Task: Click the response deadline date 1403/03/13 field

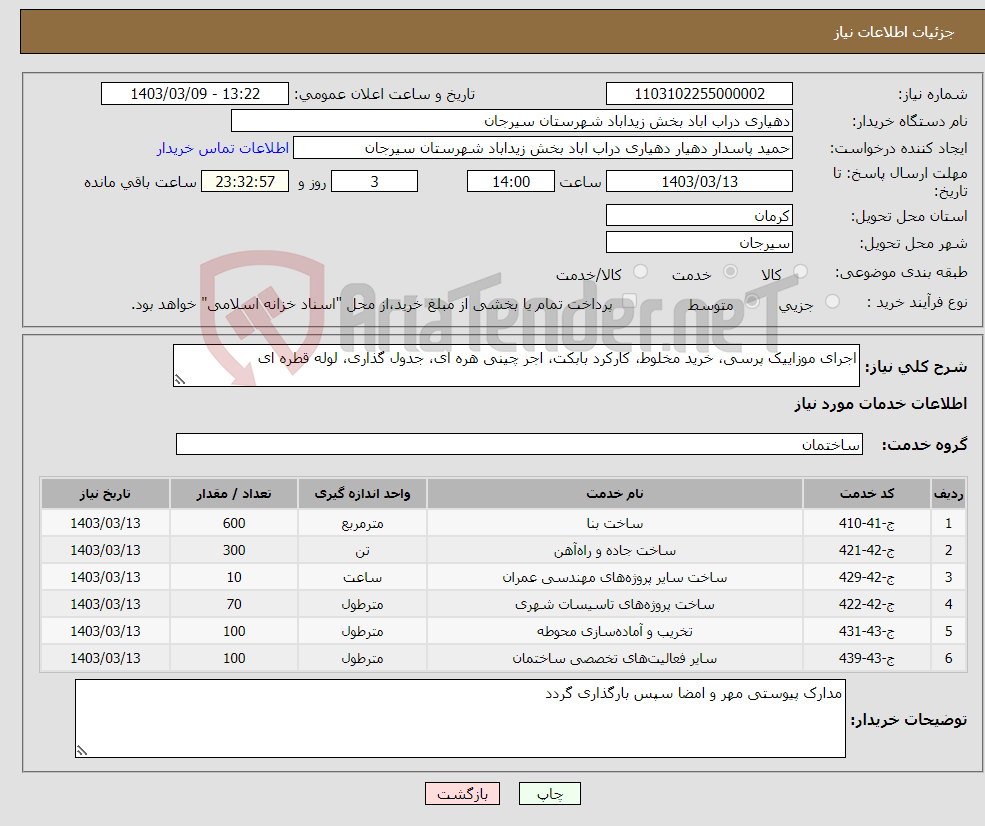Action: 699,182
